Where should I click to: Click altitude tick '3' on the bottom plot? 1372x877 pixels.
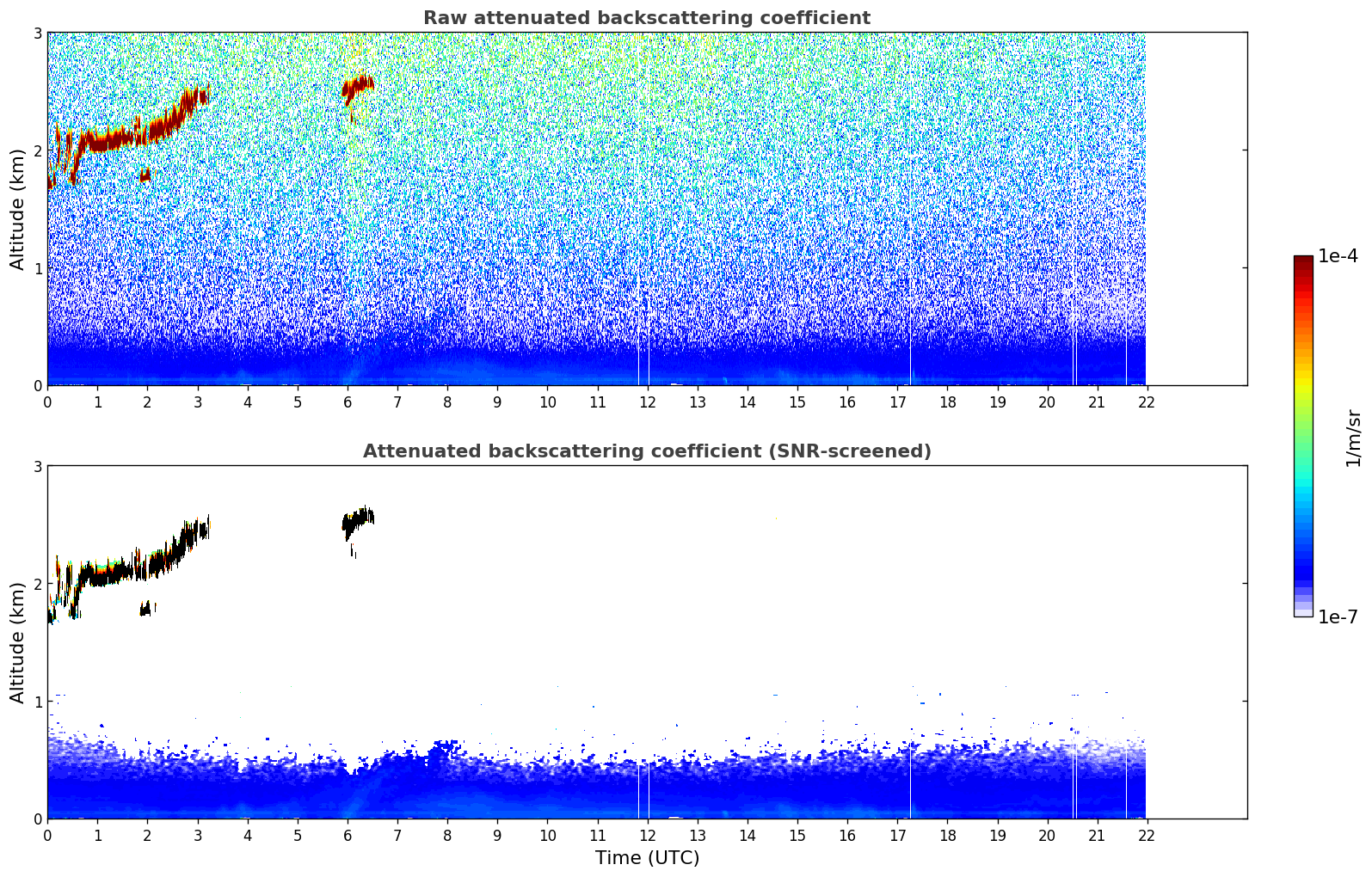pos(36,466)
